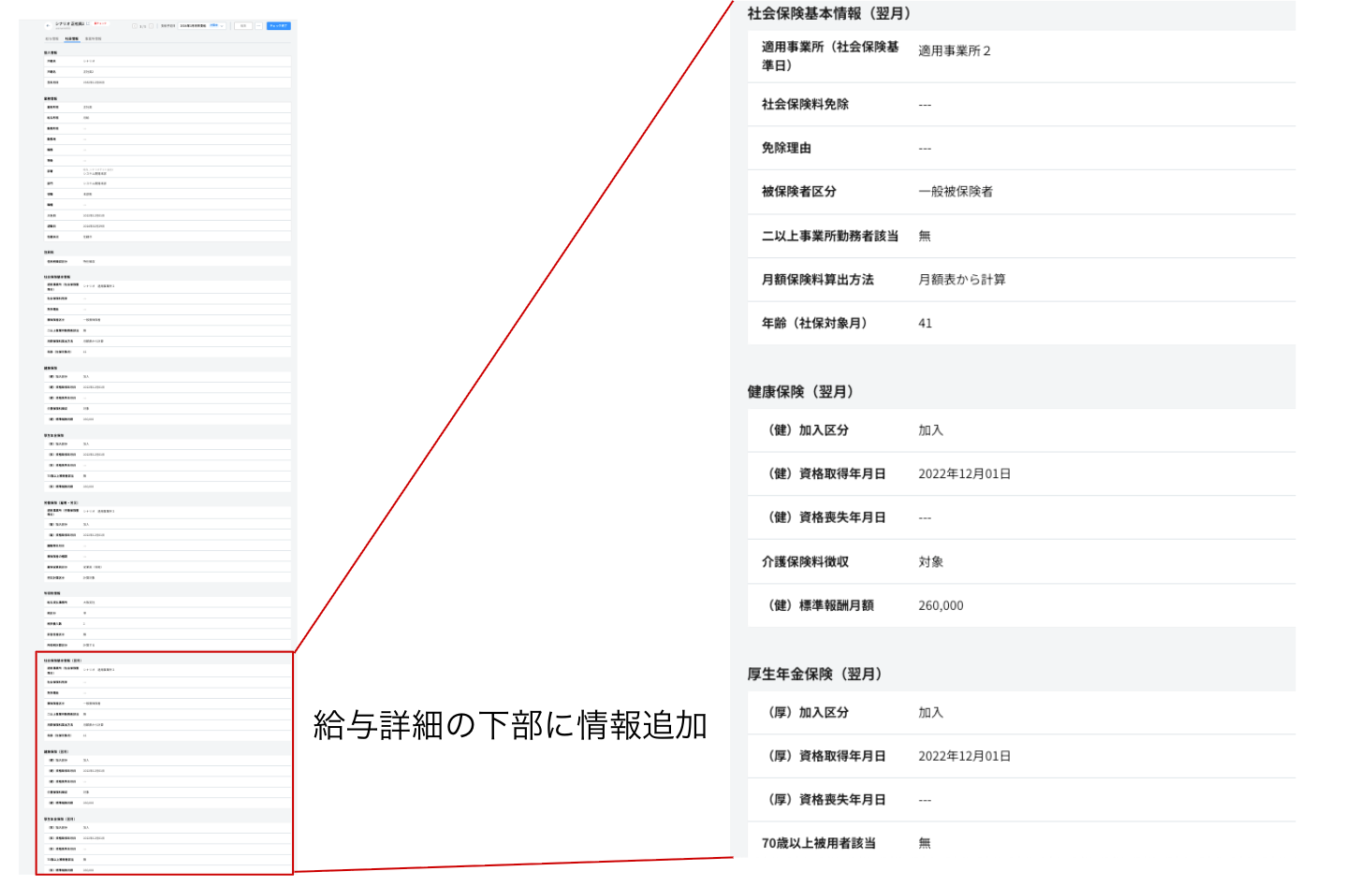Select the 介護保険料徴収 row
Screen dimensions: 1372x886
tap(1020, 562)
